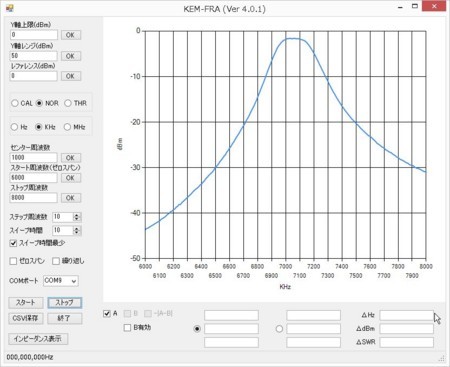Viewport: 450px width, 367px height.
Task: Click the middle right marker readout field
Action: point(313,329)
